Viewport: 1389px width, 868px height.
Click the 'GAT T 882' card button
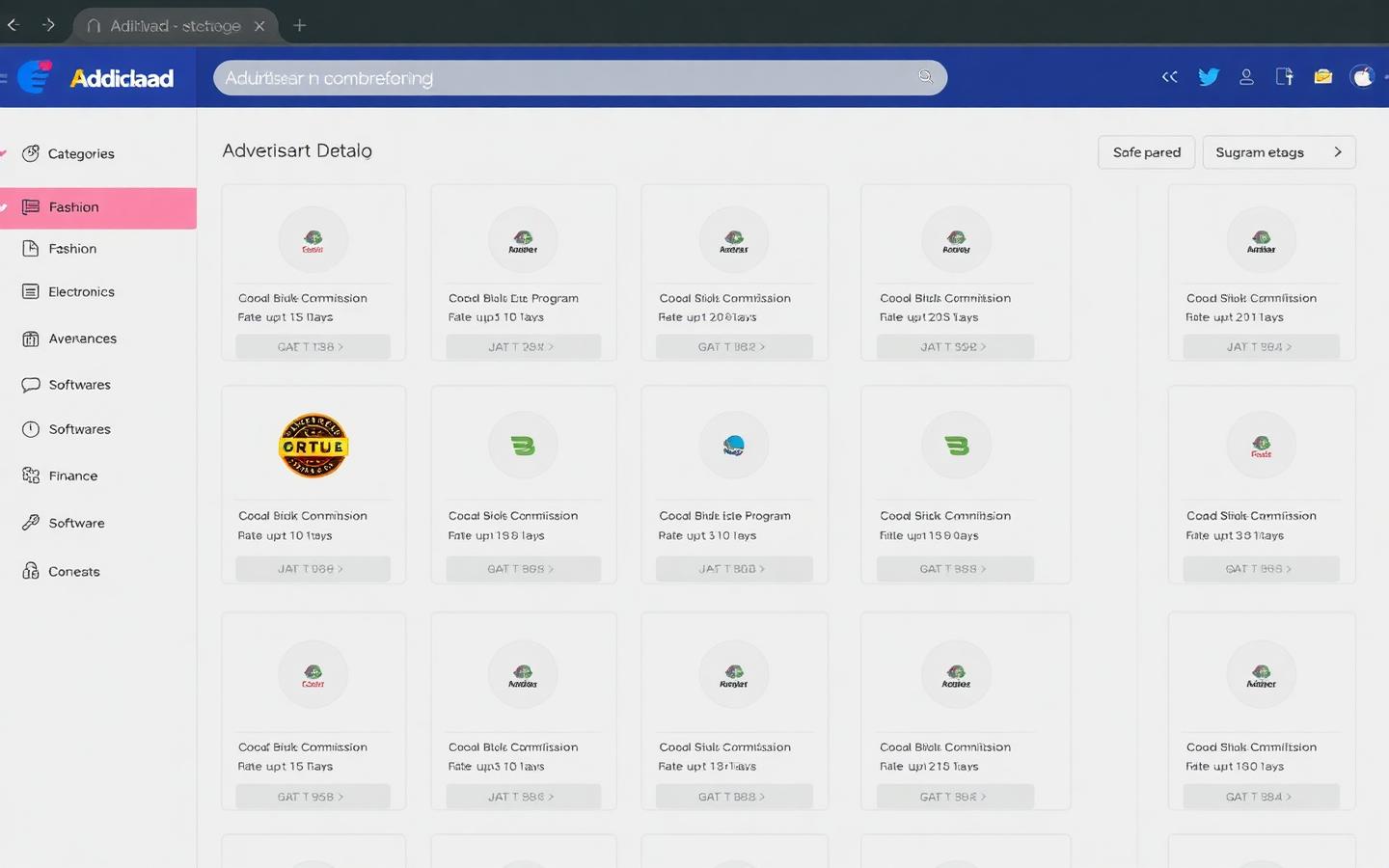click(x=733, y=347)
